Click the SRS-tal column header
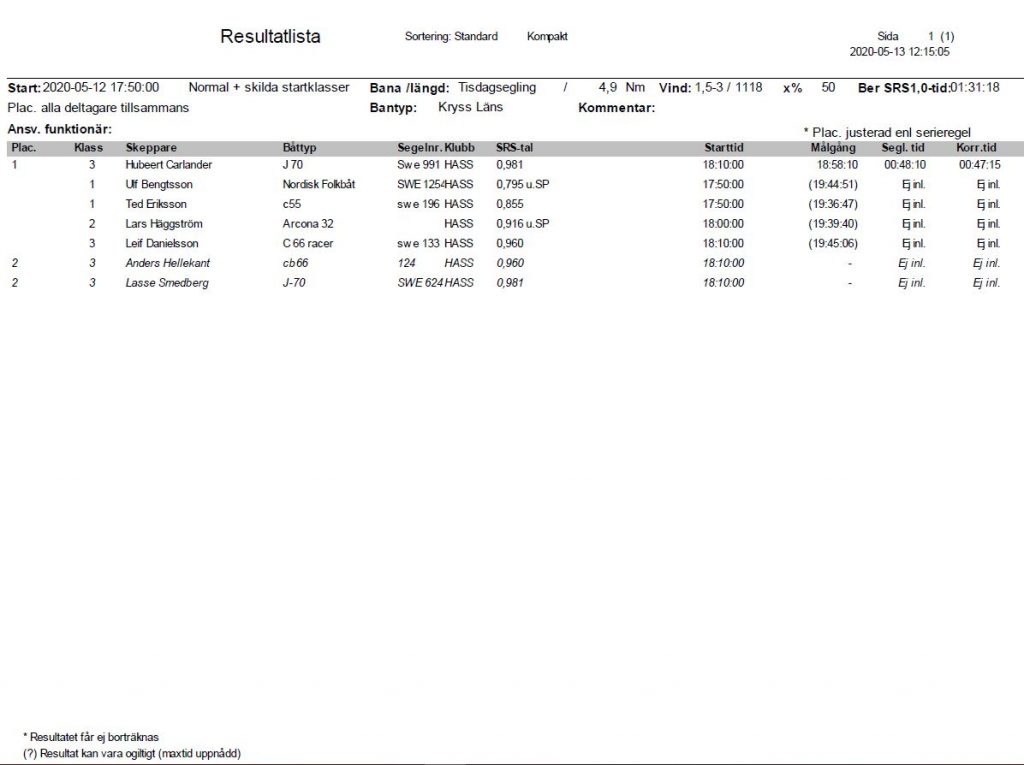 click(514, 148)
